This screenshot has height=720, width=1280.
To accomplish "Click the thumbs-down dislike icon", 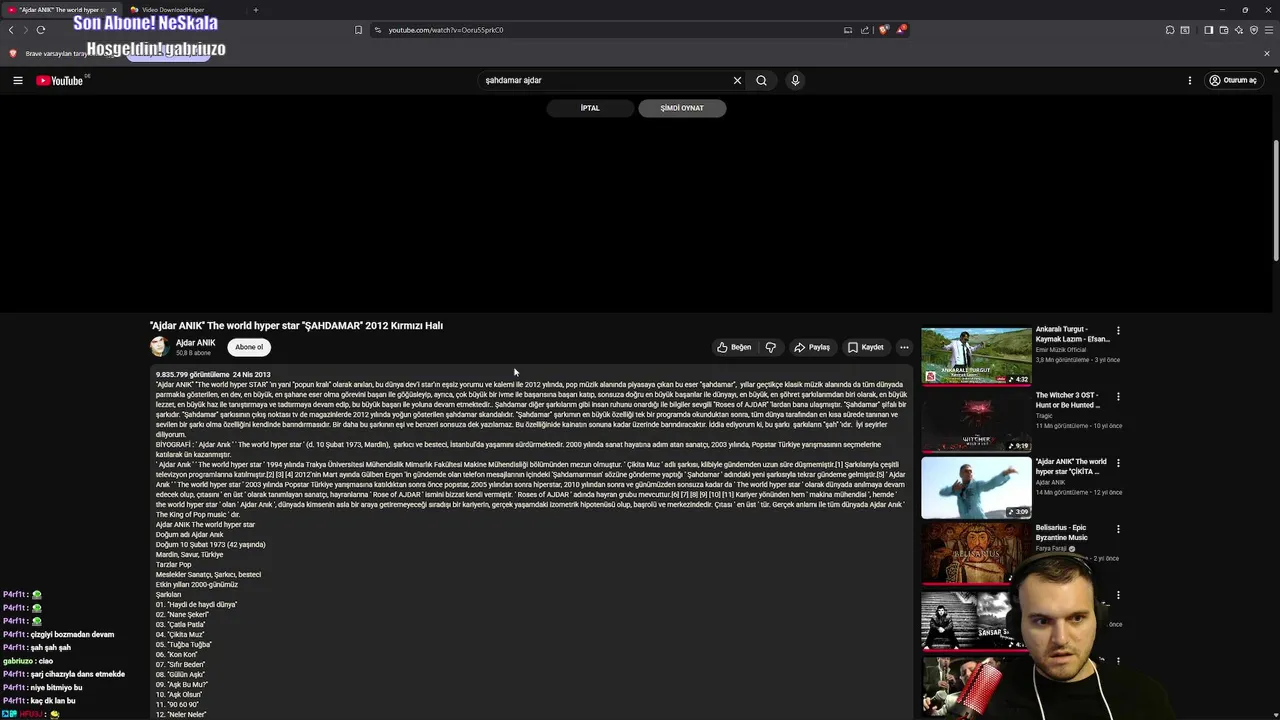I will coord(771,347).
